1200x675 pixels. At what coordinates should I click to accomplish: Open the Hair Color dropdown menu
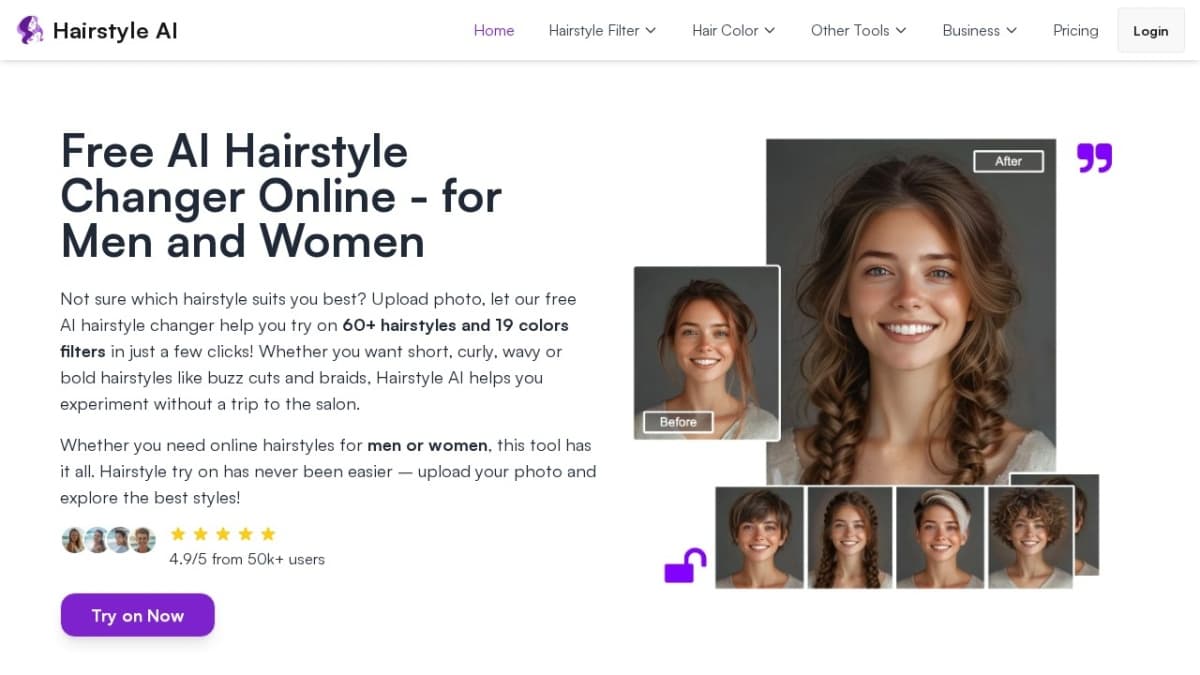(733, 30)
